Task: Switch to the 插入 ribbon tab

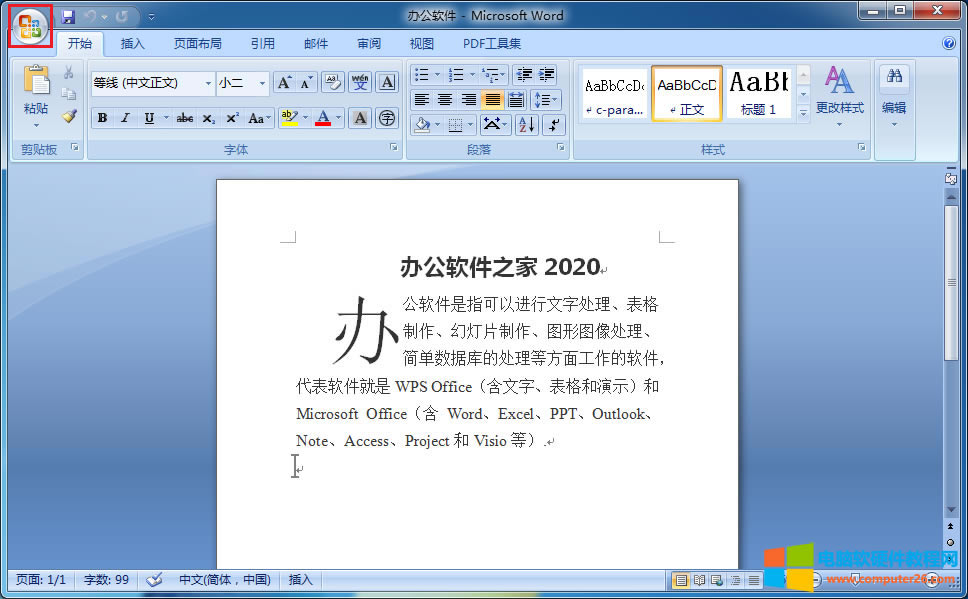Action: click(x=132, y=43)
